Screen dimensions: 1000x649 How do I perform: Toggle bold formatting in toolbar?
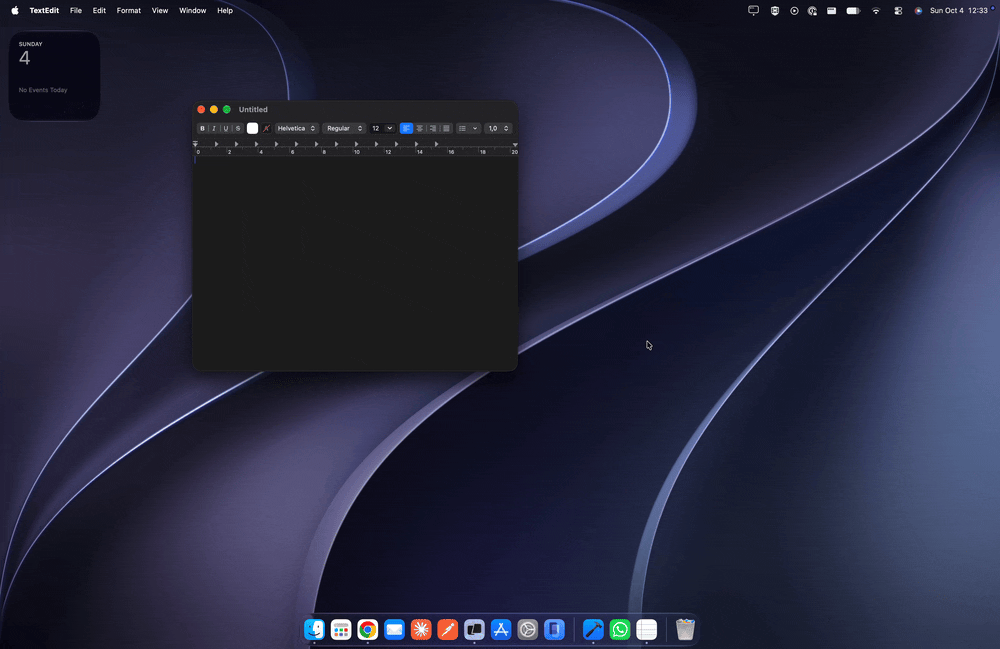point(202,128)
